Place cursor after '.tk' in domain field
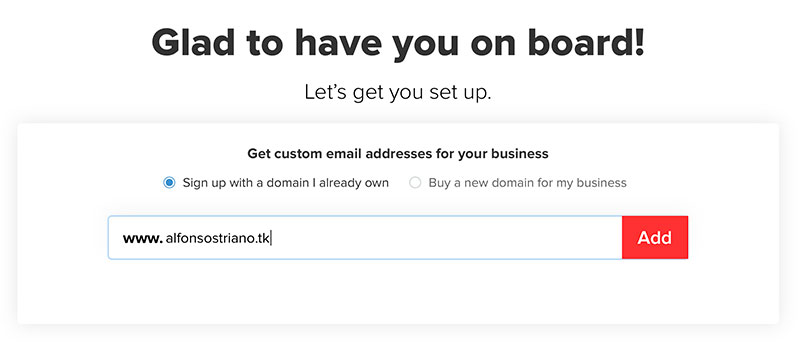The width and height of the screenshot is (800, 362). 271,238
